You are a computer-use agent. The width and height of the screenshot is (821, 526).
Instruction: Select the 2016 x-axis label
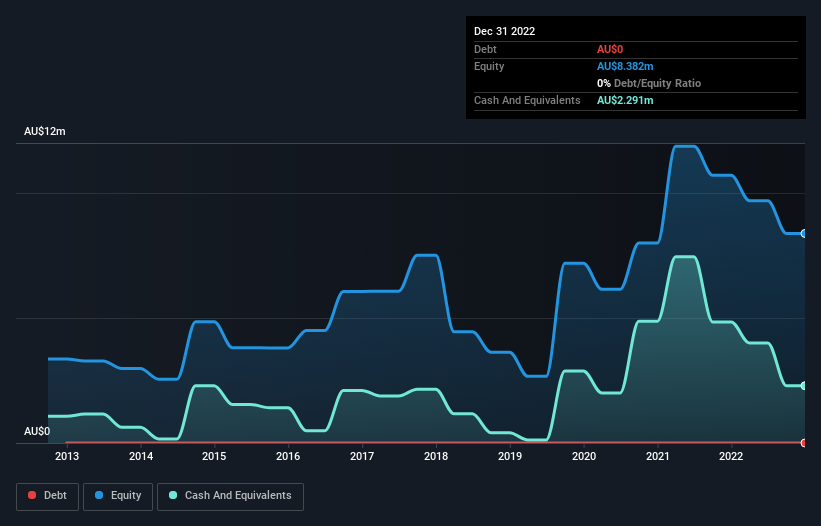tap(288, 456)
